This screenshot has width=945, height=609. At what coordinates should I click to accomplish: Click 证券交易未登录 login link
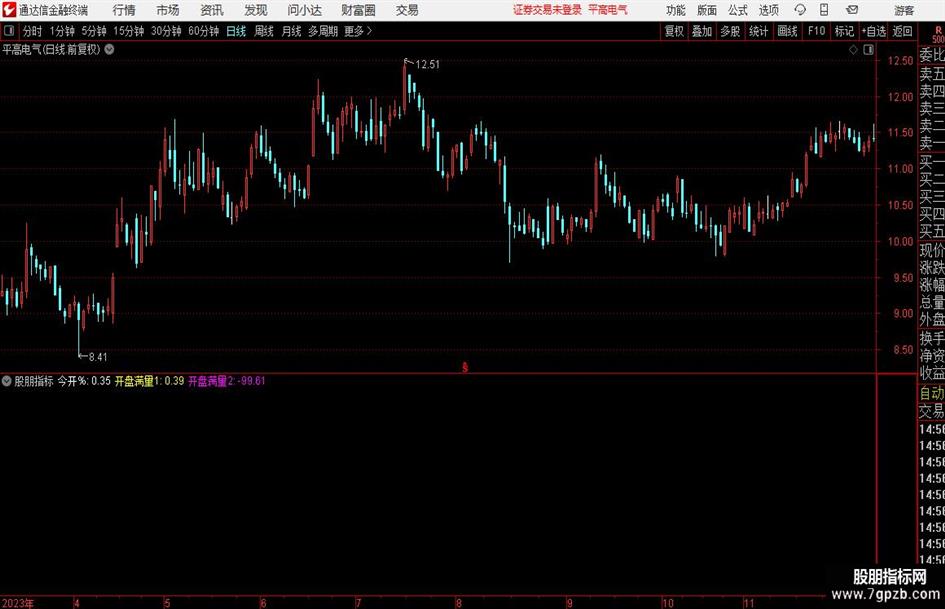[547, 10]
